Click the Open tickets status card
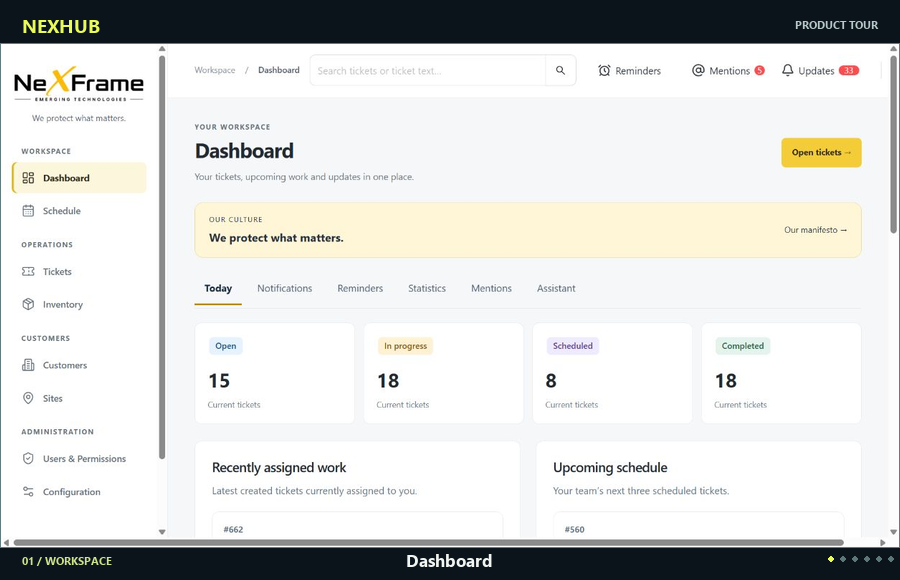Screen dimensions: 900x580 coord(274,373)
